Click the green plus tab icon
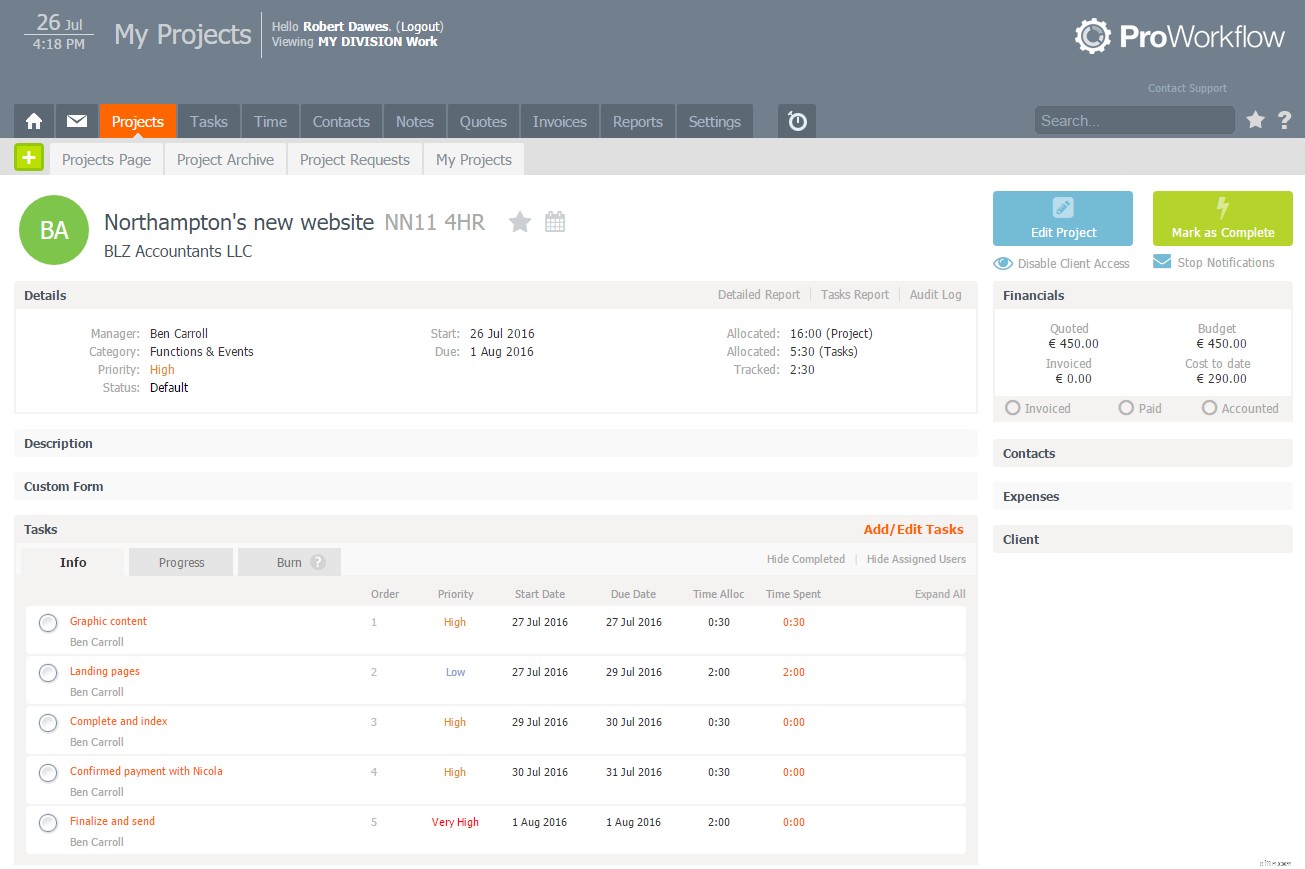Image resolution: width=1305 pixels, height=869 pixels. pyautogui.click(x=29, y=157)
